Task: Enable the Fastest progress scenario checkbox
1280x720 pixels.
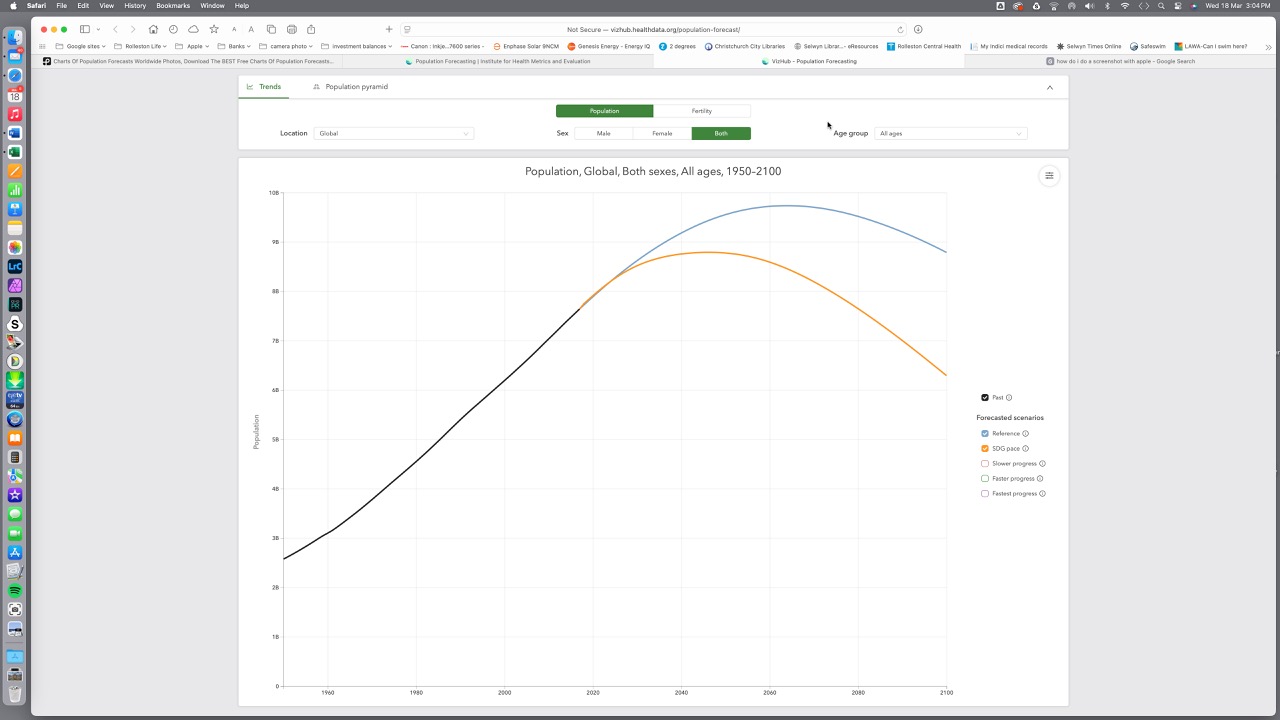Action: pos(985,494)
